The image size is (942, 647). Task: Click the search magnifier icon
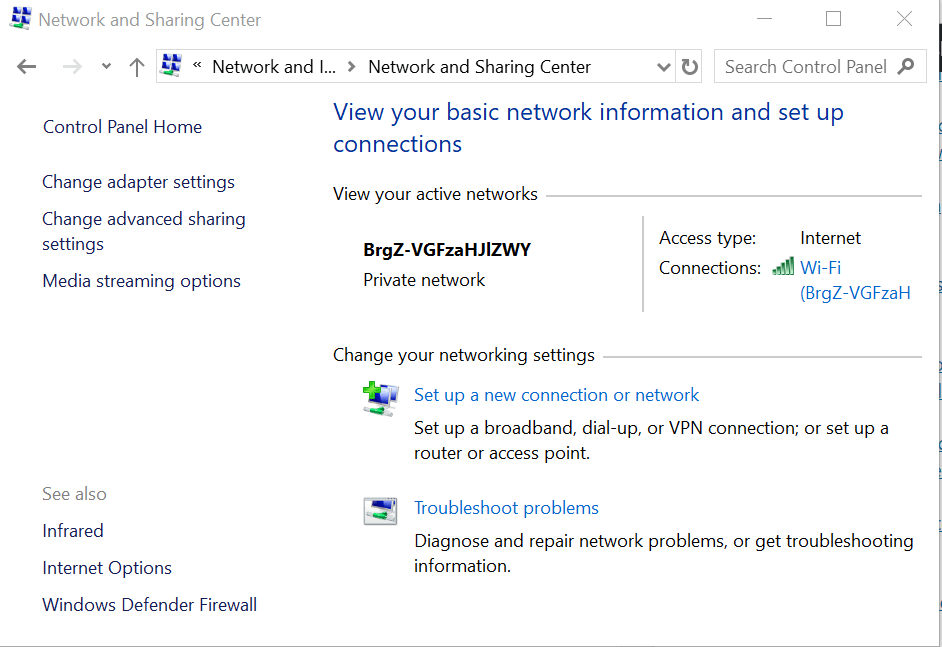coord(906,67)
